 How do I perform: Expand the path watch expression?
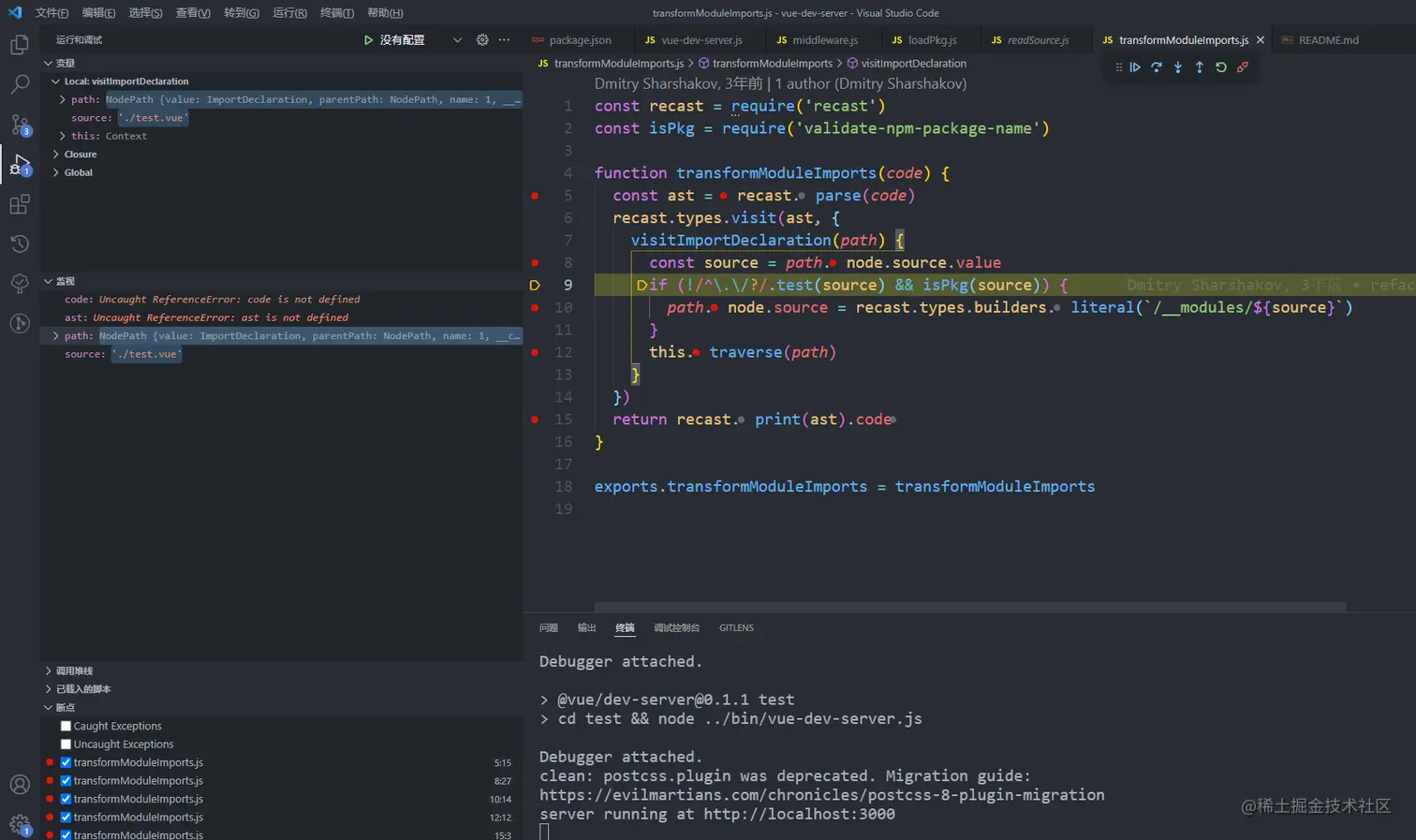(55, 335)
